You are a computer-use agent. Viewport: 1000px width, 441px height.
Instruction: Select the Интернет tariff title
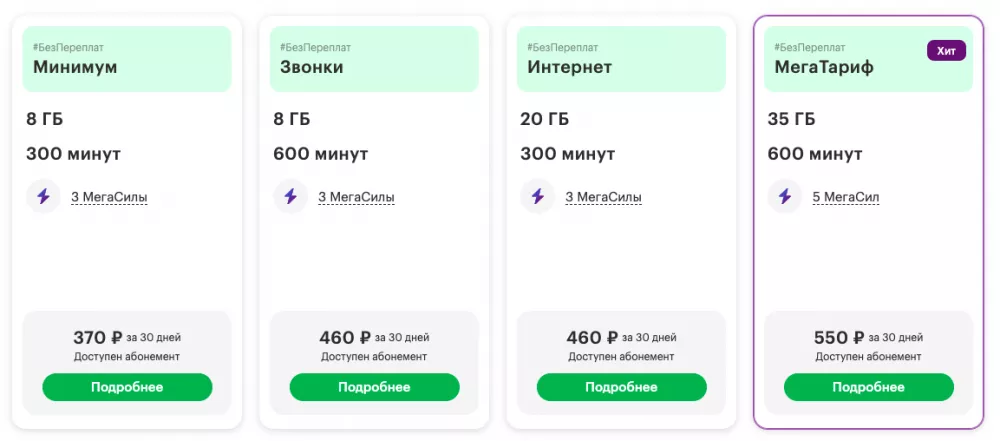[570, 68]
